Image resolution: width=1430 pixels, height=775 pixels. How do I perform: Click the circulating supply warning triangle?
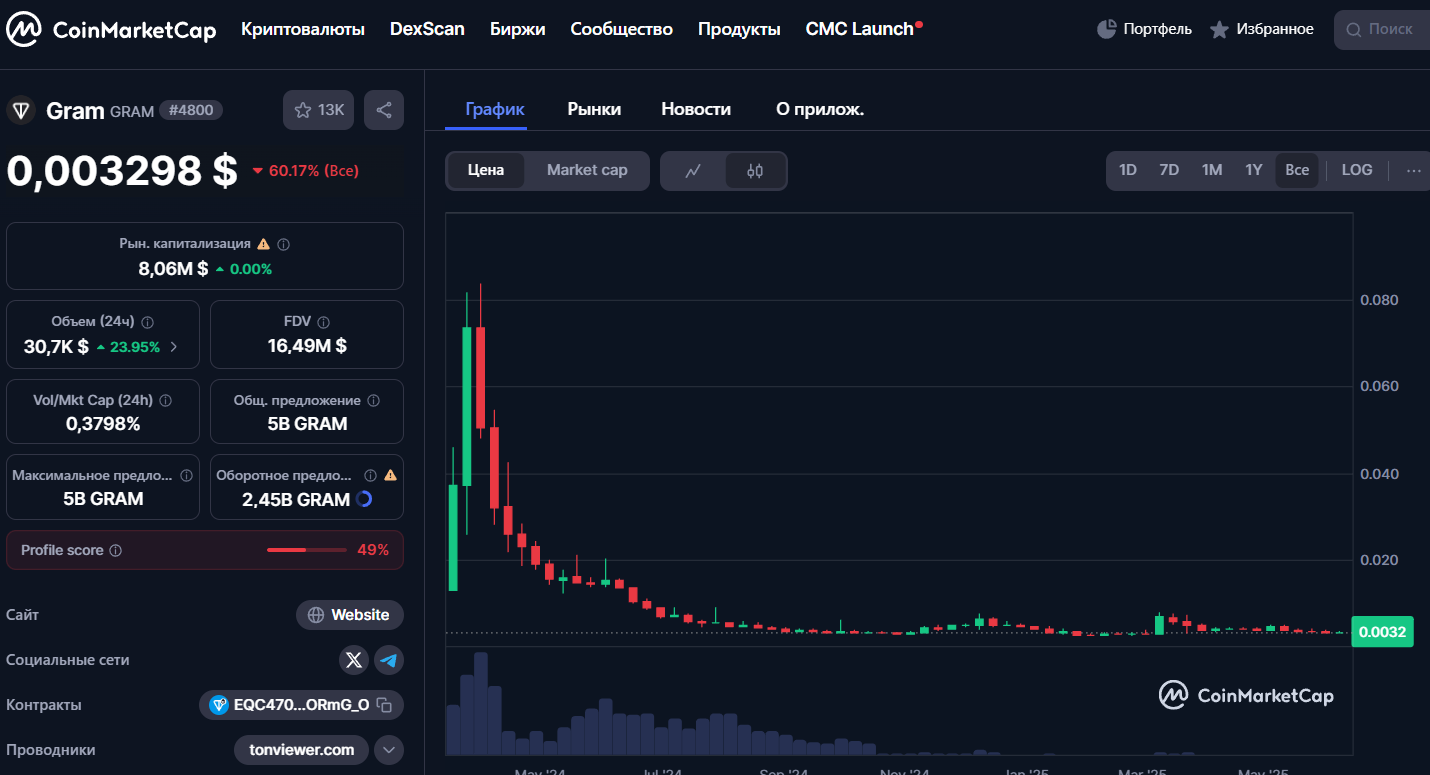click(390, 476)
